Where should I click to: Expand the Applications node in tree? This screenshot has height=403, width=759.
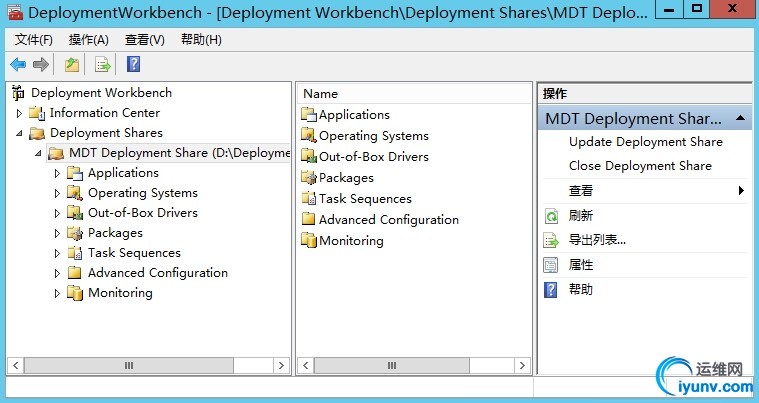(x=57, y=173)
